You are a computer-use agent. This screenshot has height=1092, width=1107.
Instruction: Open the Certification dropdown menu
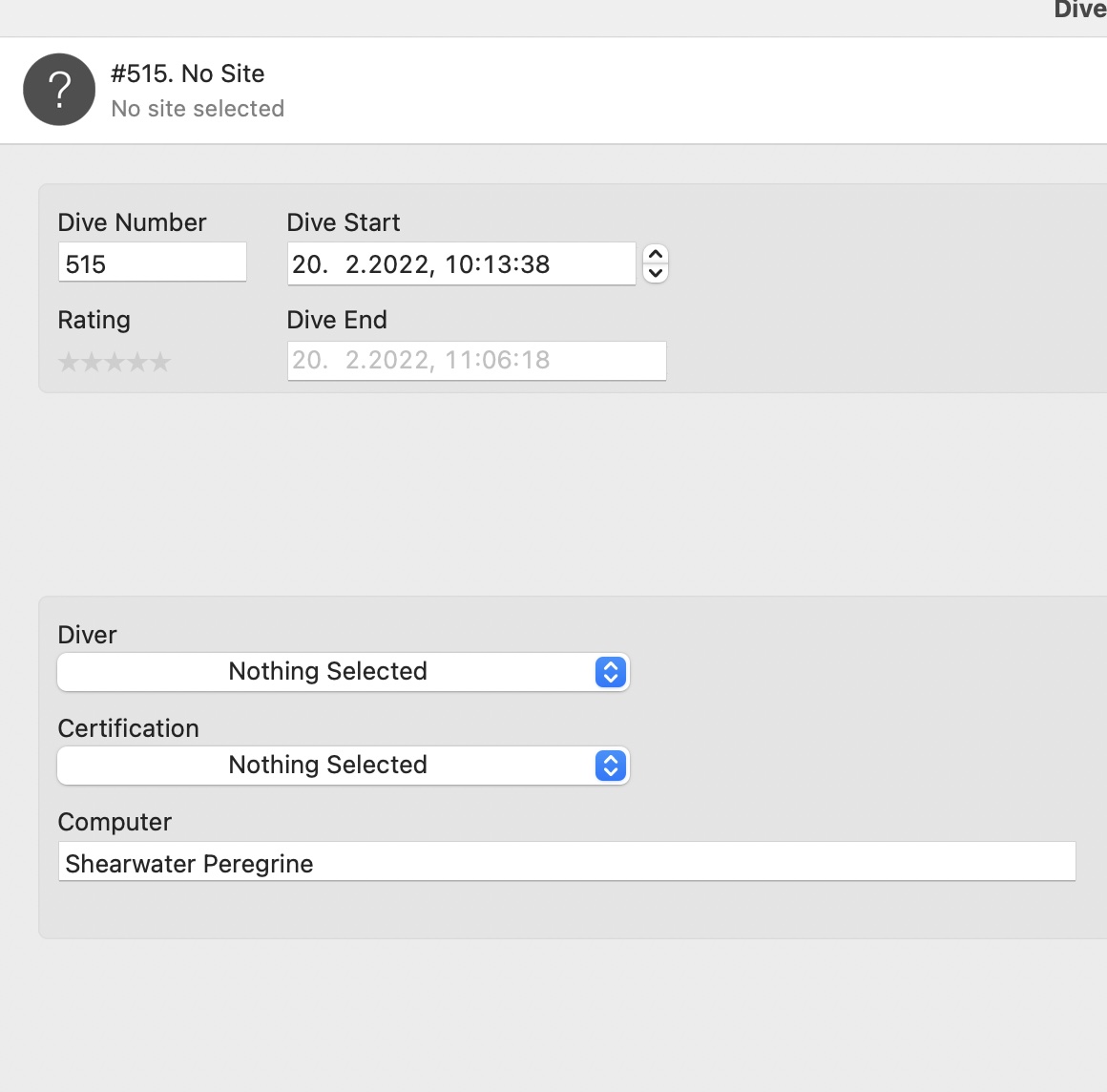coord(327,766)
